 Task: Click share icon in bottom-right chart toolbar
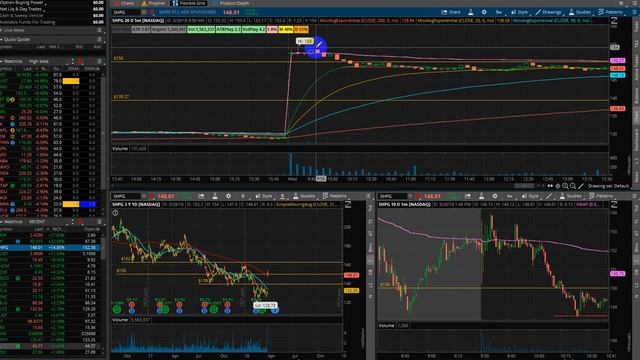[x=468, y=196]
